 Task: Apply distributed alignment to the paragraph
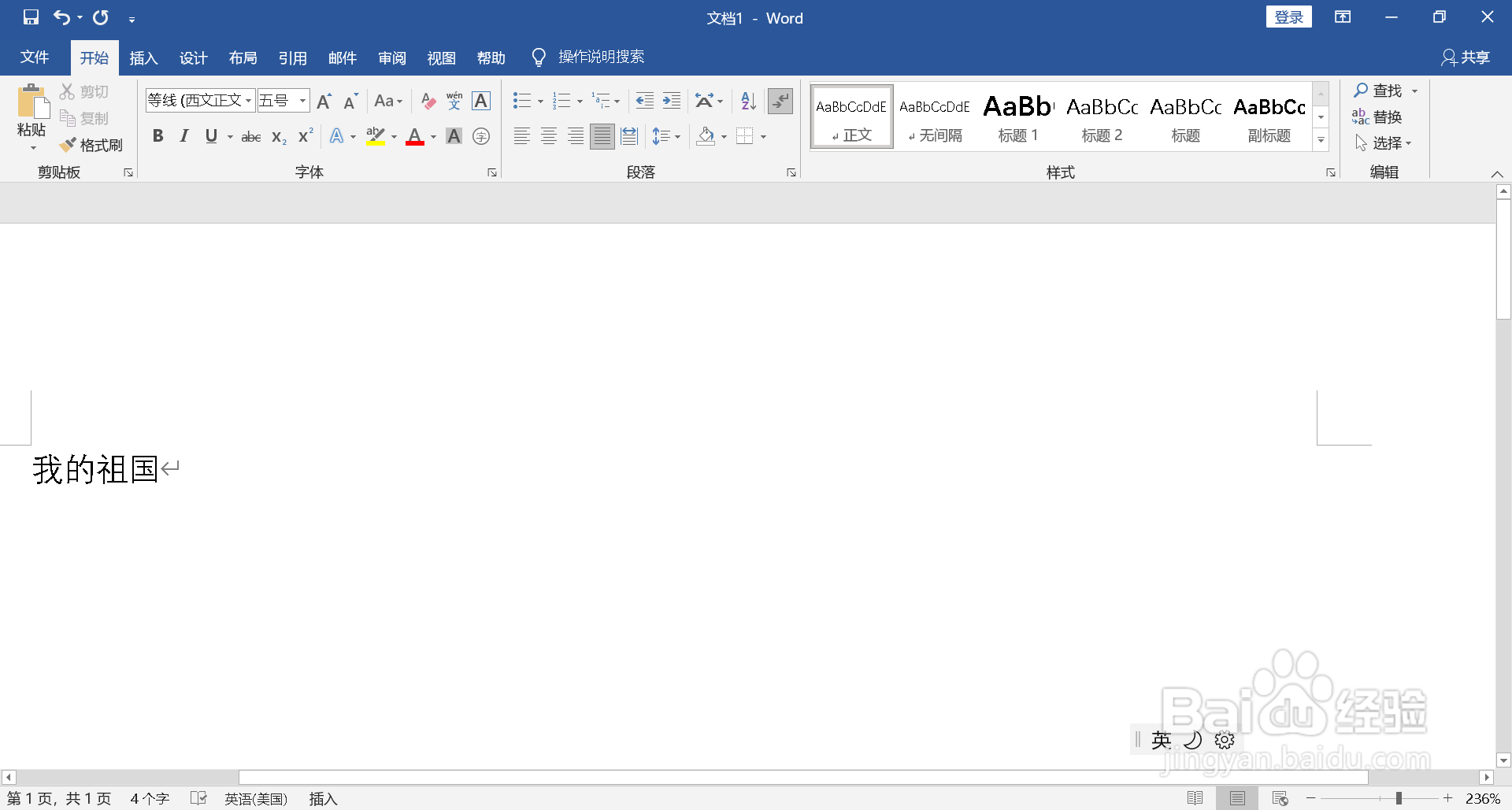[x=629, y=137]
